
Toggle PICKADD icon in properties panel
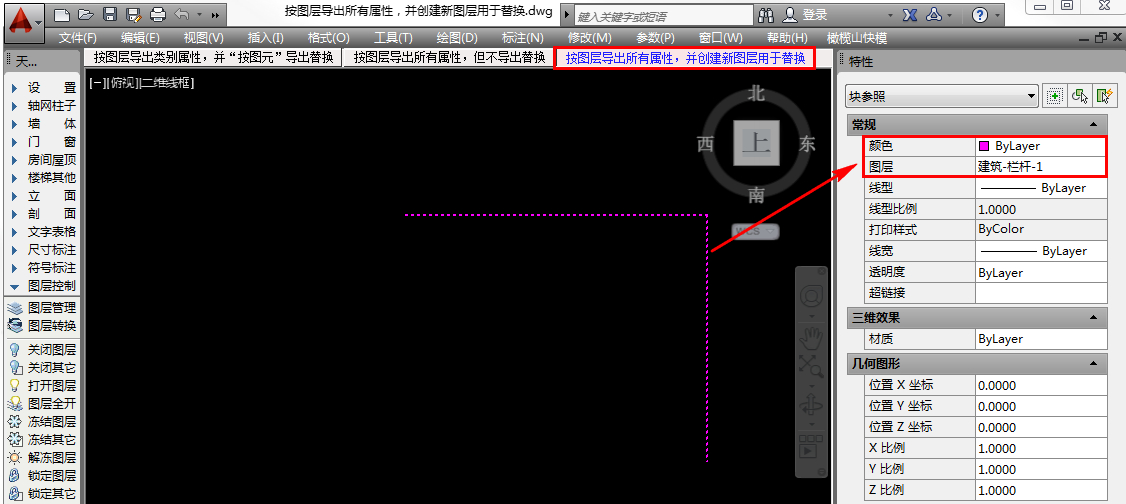1054,95
